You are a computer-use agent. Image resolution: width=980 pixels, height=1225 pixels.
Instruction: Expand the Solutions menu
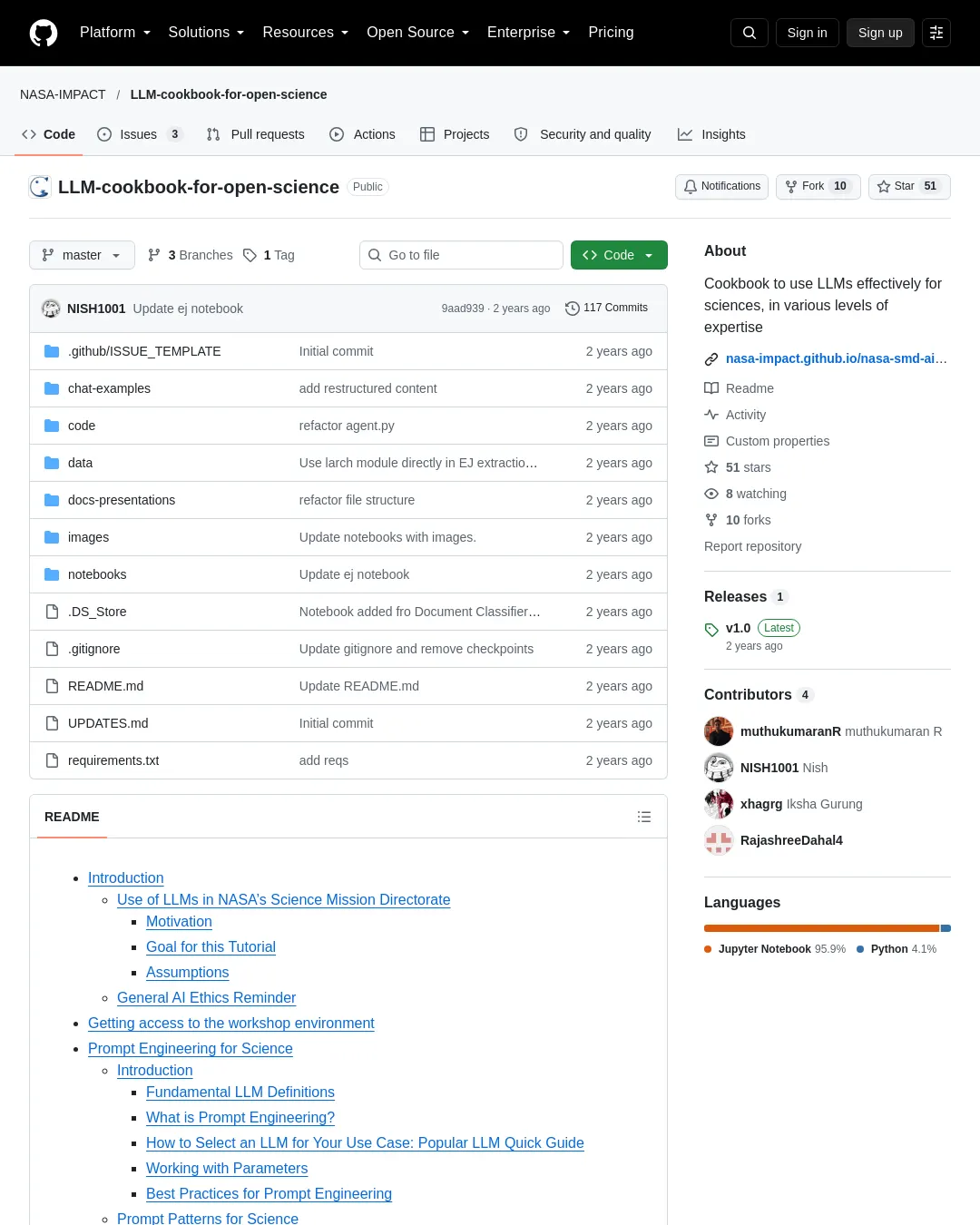coord(206,33)
